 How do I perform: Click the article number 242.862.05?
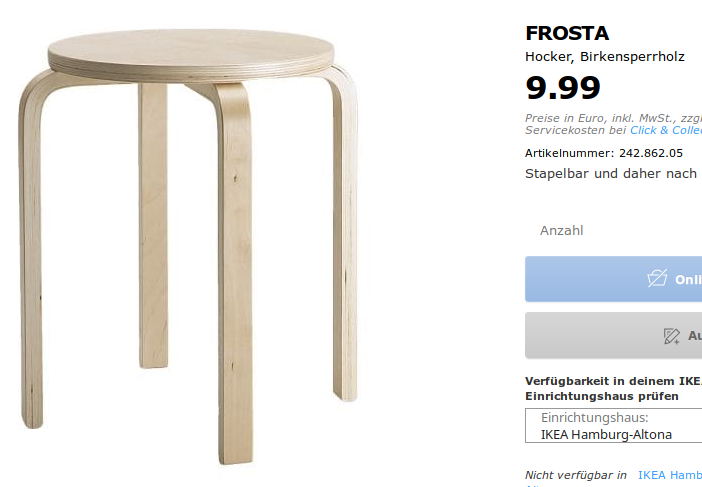coord(651,153)
